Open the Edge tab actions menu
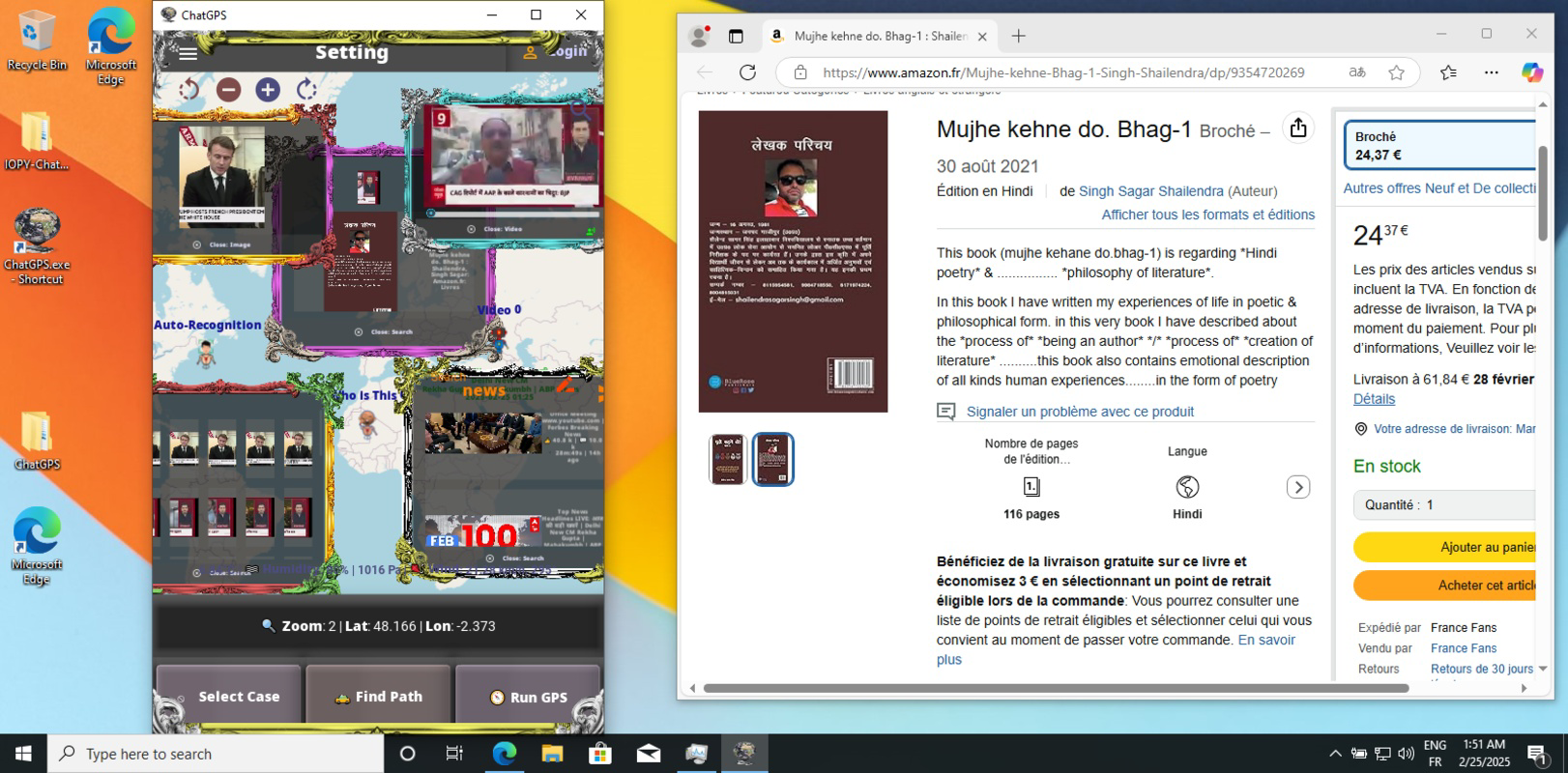 [736, 36]
